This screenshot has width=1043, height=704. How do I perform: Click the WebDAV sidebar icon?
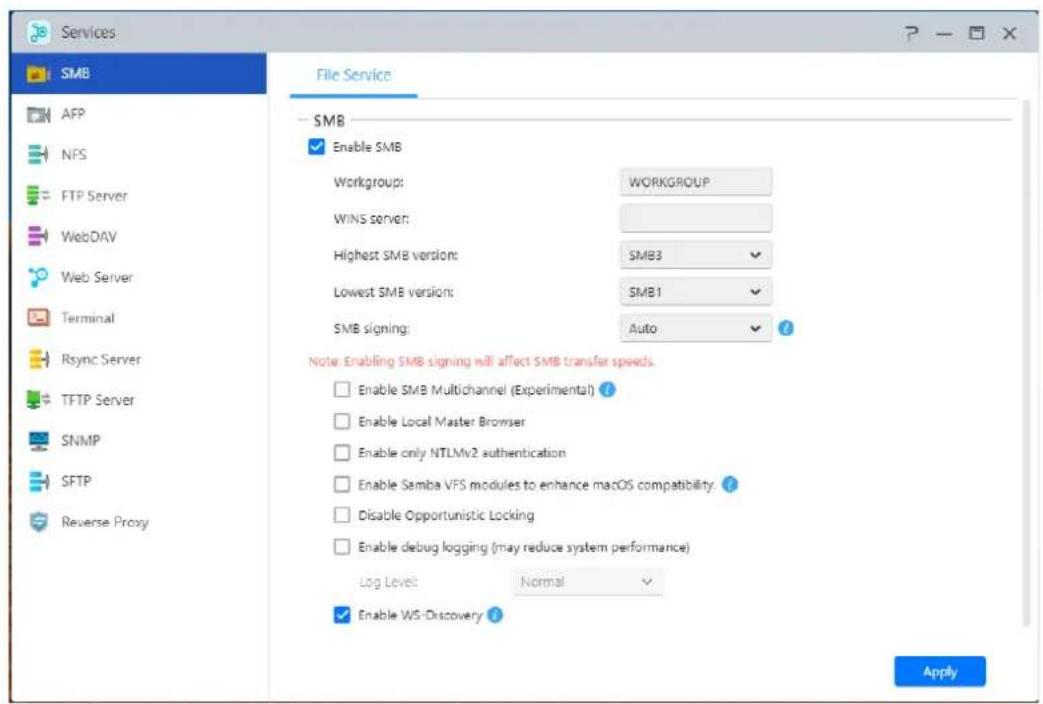37,237
